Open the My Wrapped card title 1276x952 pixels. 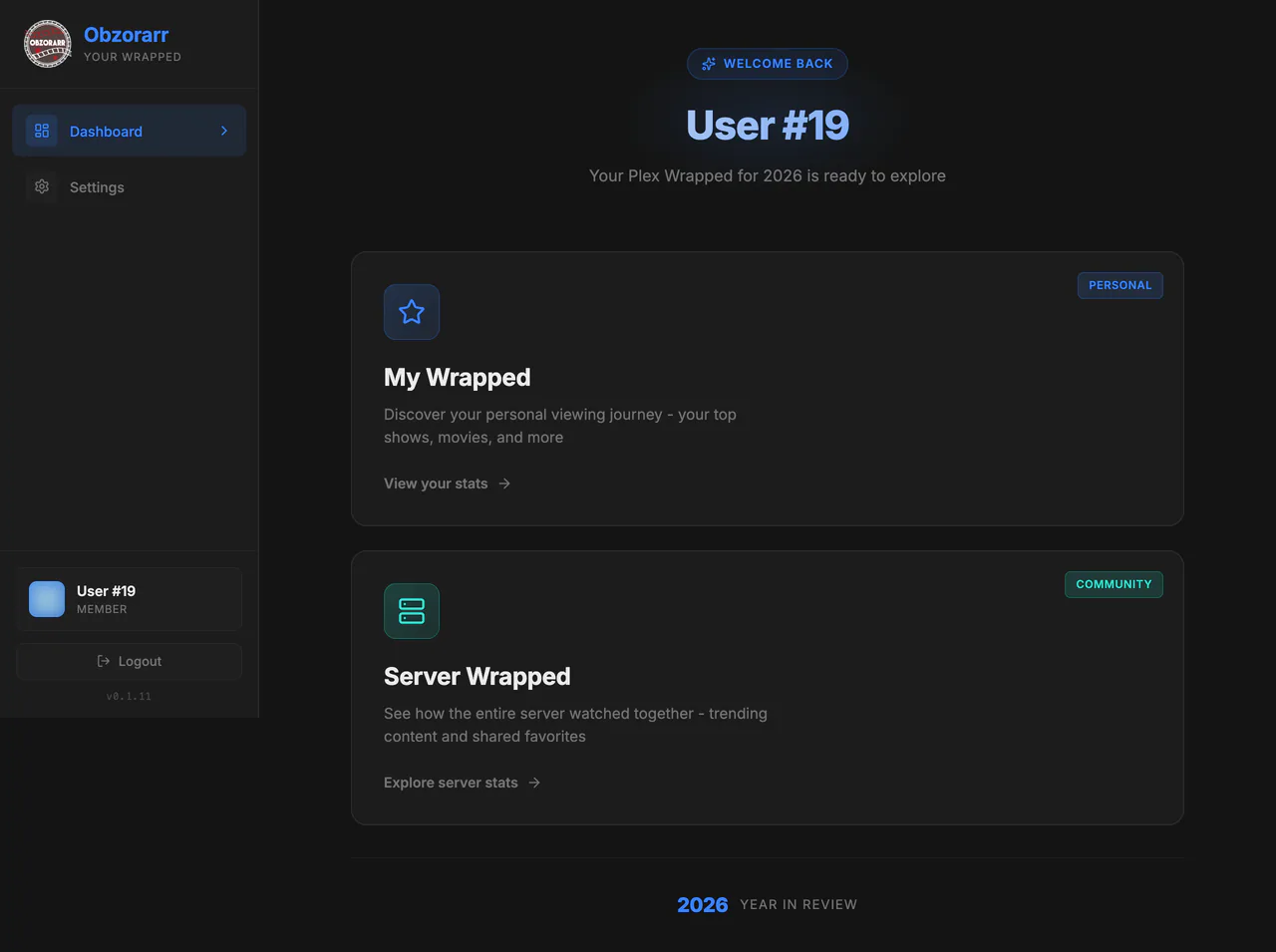coord(458,377)
